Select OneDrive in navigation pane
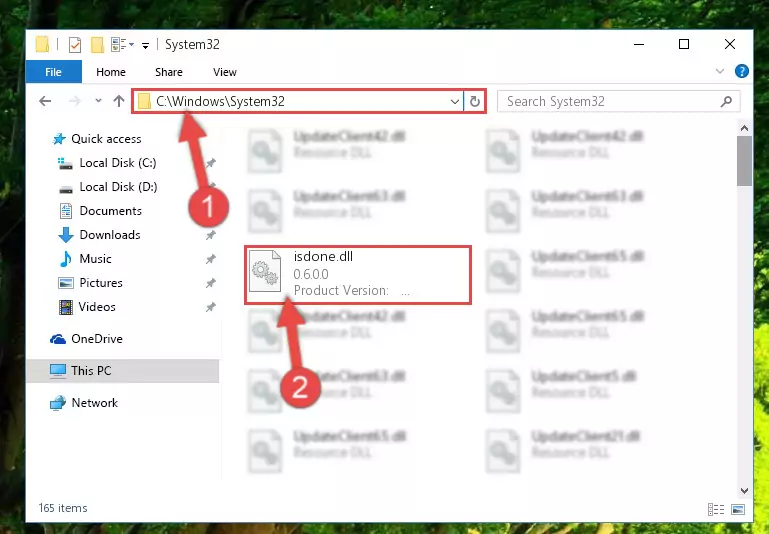 coord(97,339)
